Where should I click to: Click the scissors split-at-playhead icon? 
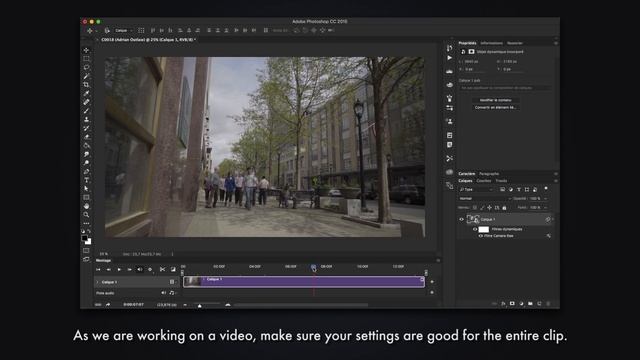point(162,269)
